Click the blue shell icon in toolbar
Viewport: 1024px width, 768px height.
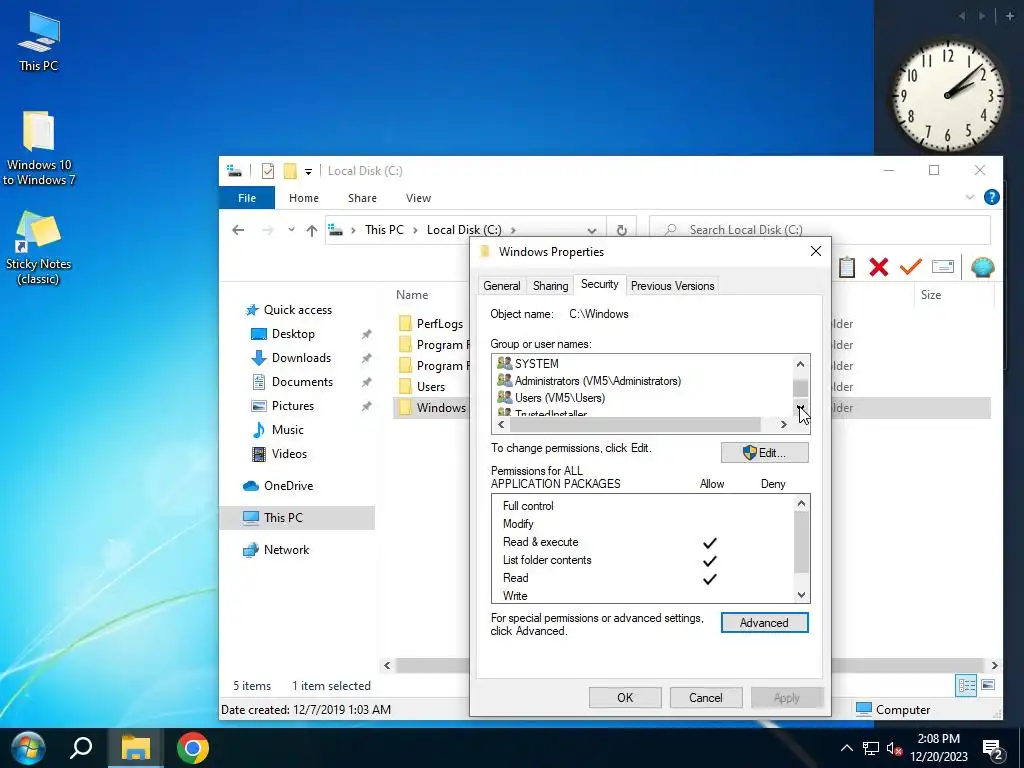pos(982,266)
